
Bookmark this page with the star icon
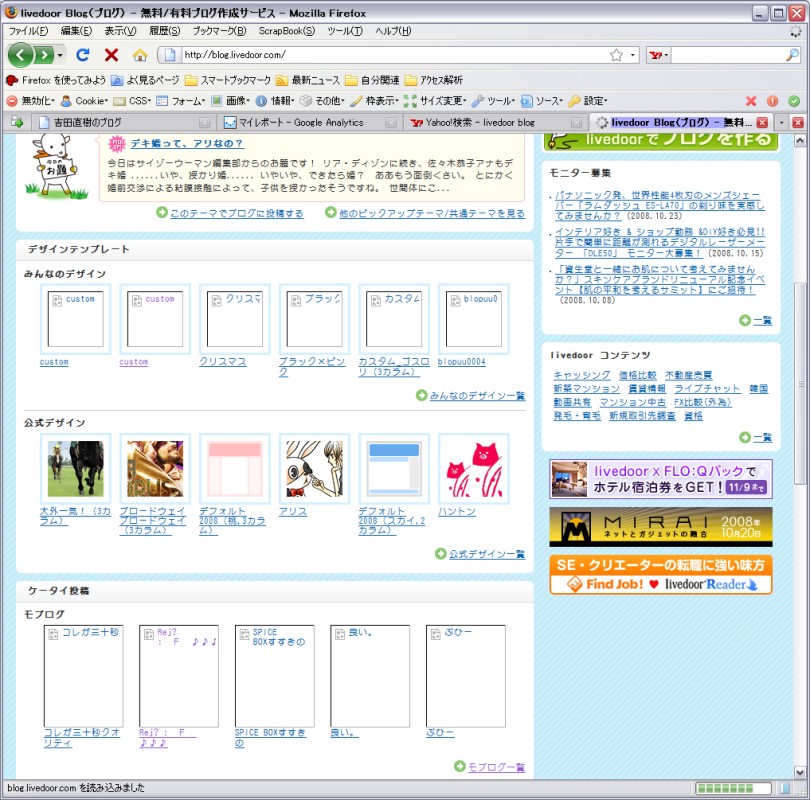616,55
